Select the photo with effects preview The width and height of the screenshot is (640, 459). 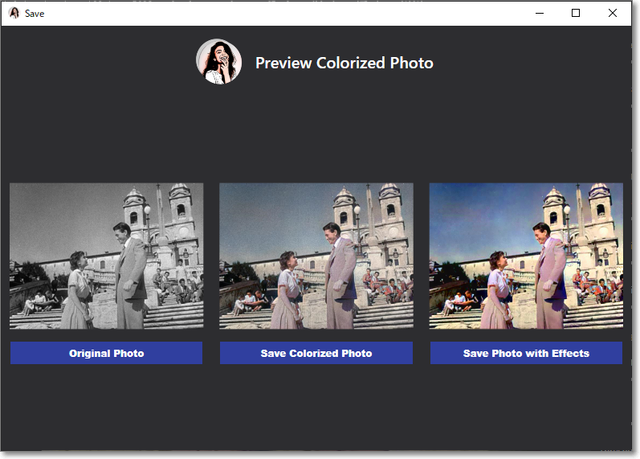point(526,256)
